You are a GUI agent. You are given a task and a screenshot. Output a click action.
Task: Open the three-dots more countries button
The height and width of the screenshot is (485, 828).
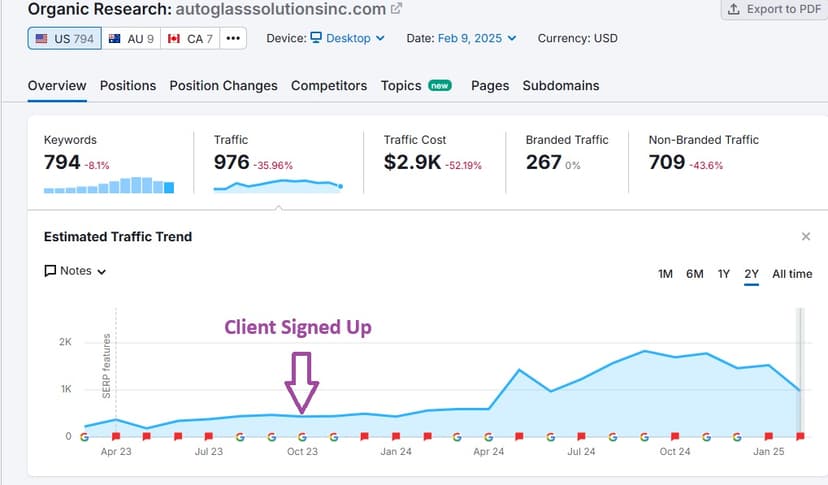[x=232, y=38]
